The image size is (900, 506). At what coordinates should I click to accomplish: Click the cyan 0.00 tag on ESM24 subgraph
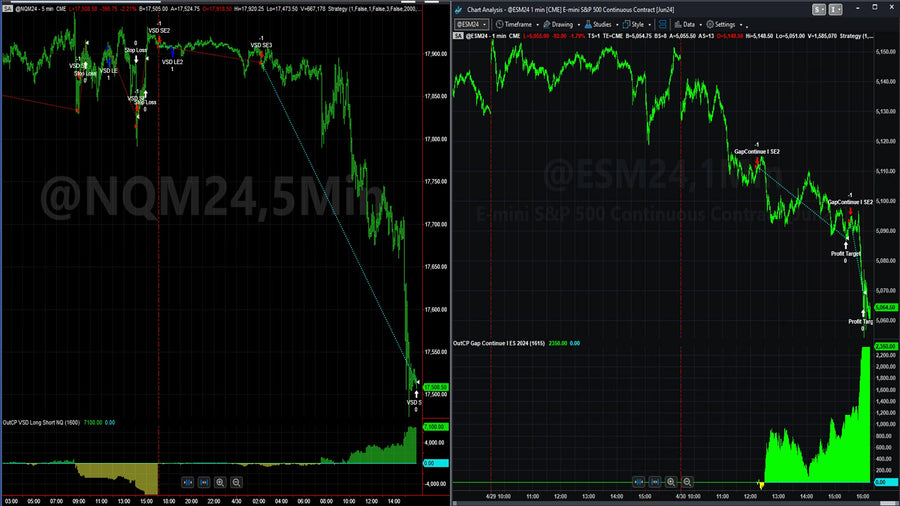click(x=886, y=482)
